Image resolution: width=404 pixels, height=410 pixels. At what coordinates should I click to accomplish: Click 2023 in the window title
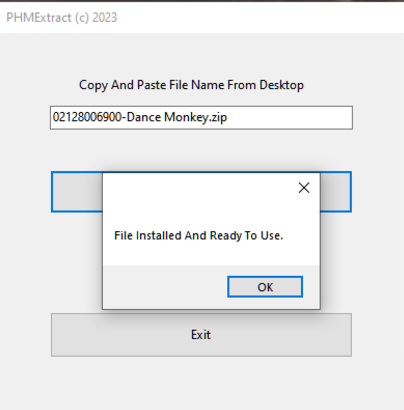click(x=105, y=17)
